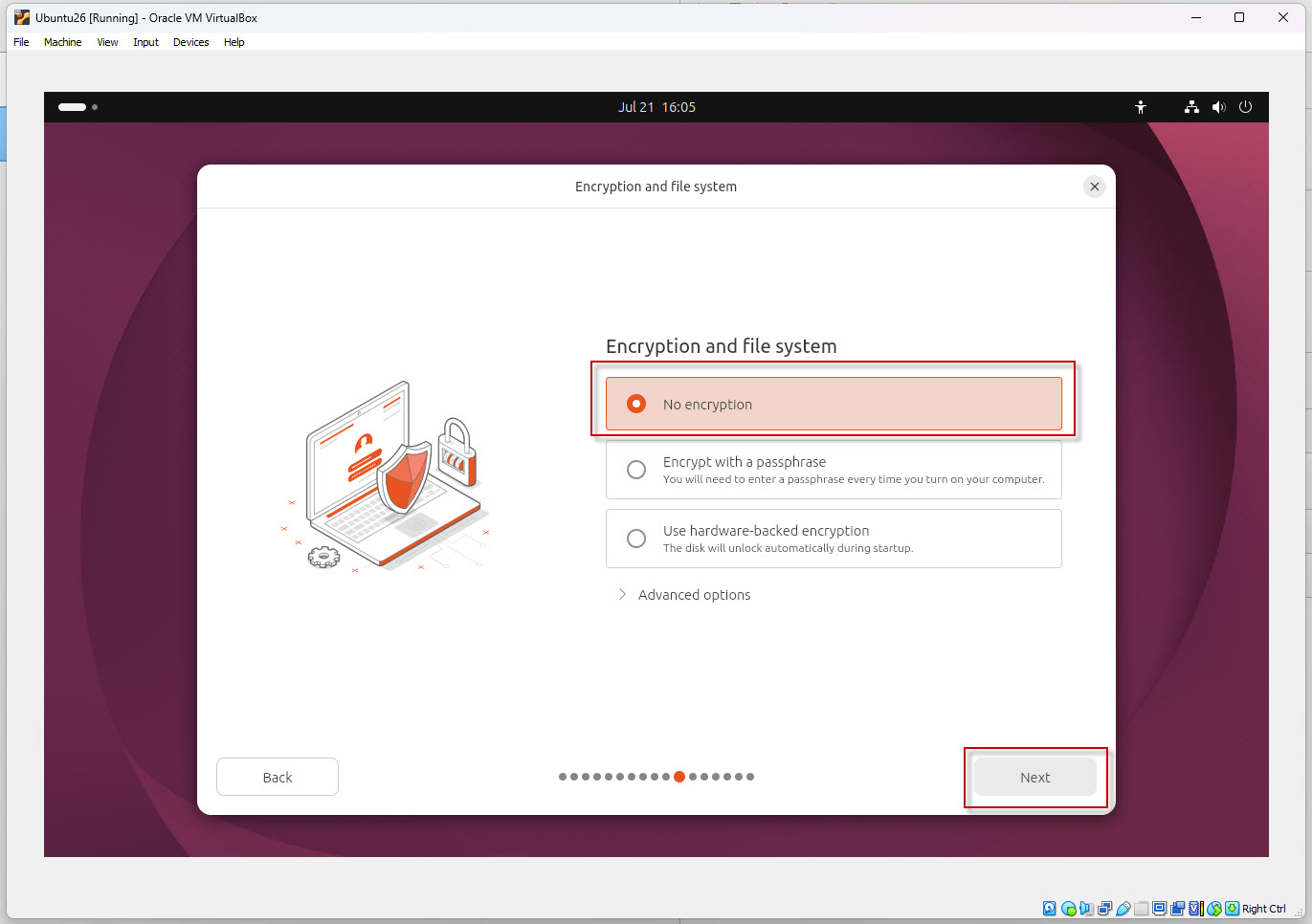Click the active orange step indicator dot

679,777
